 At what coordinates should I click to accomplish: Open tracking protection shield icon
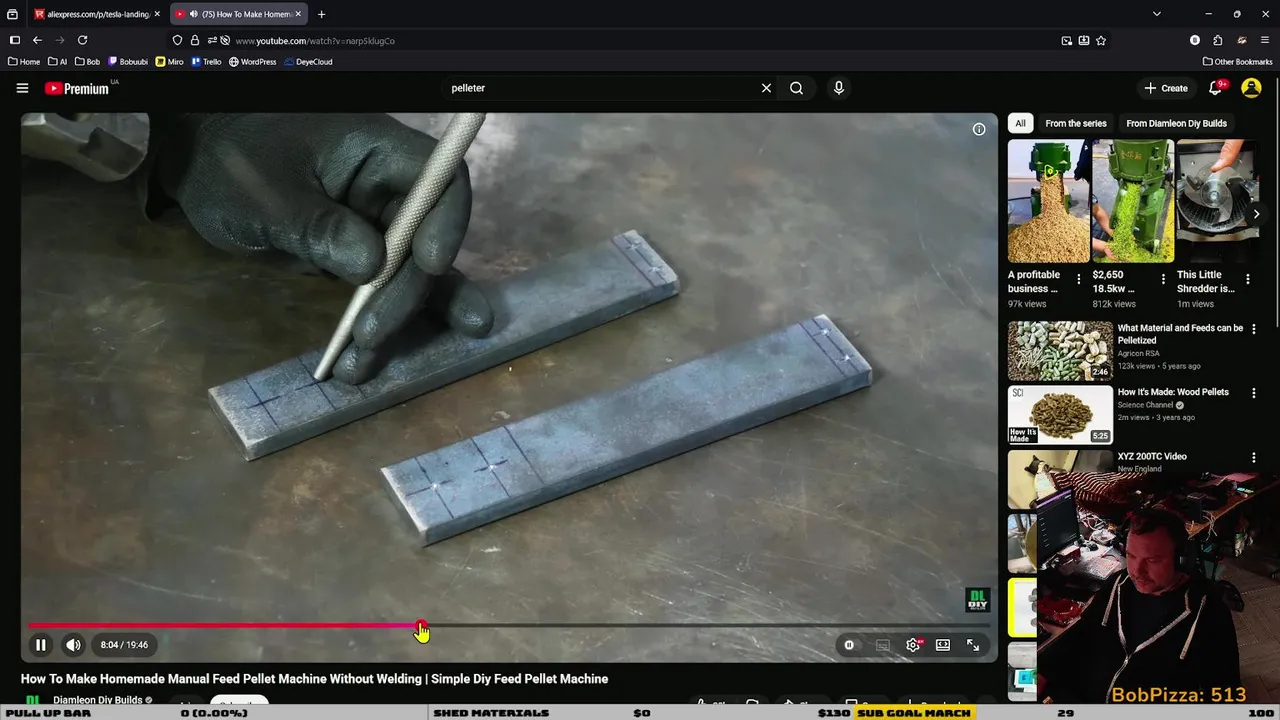178,40
